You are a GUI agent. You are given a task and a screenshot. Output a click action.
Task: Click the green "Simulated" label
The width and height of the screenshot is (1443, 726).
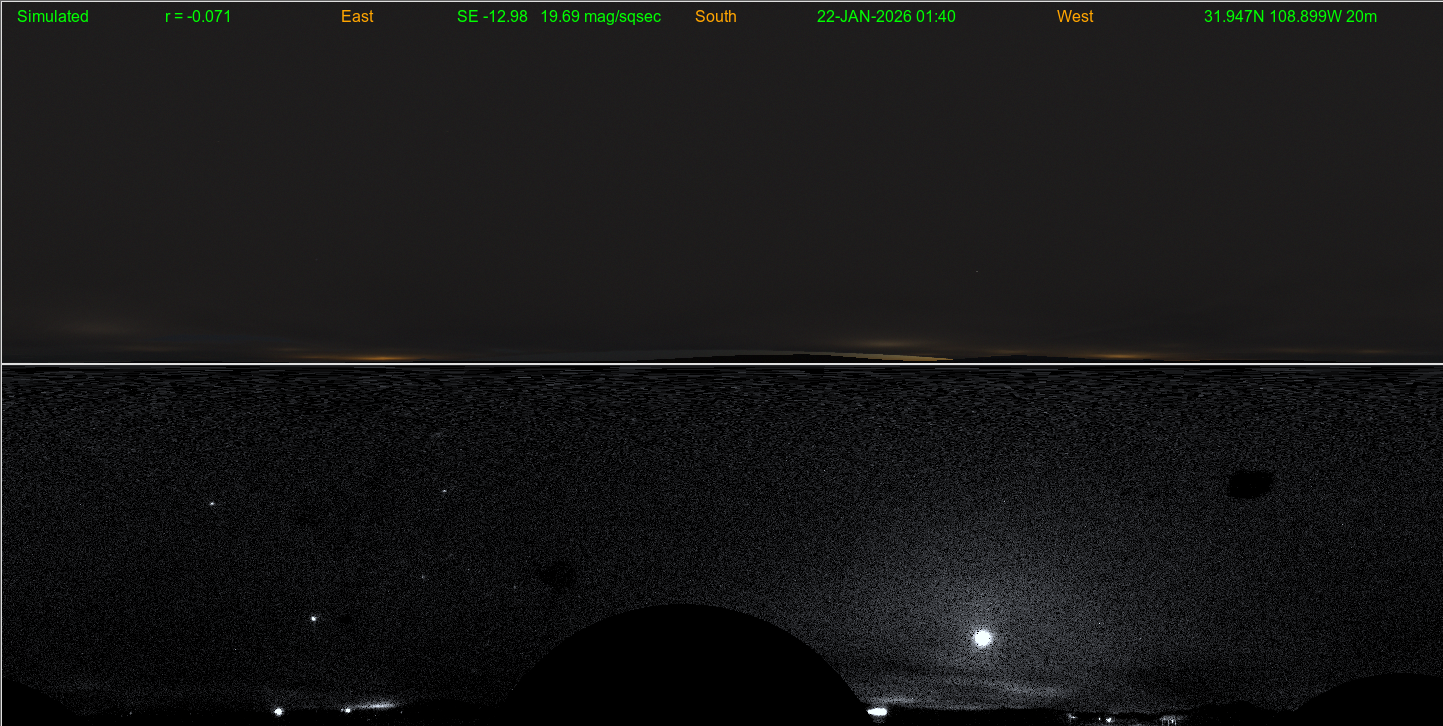(x=53, y=17)
